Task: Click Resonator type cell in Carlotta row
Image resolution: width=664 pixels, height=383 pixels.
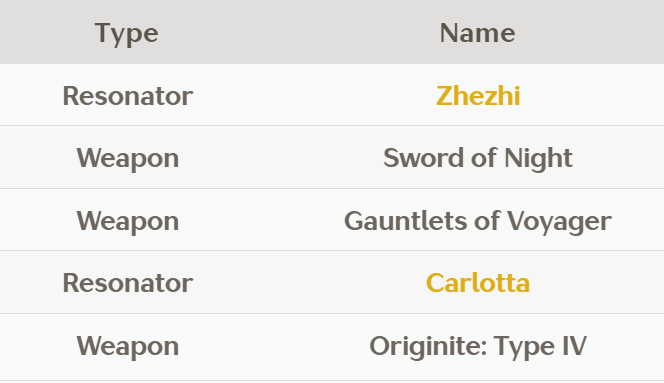Action: tap(127, 283)
